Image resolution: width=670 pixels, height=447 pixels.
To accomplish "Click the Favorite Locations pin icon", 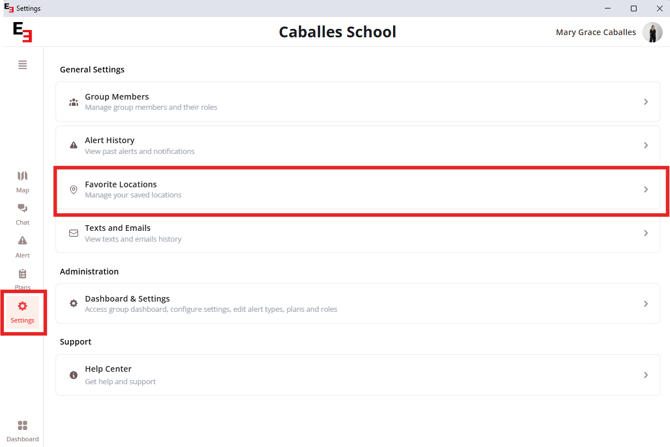I will (x=73, y=189).
